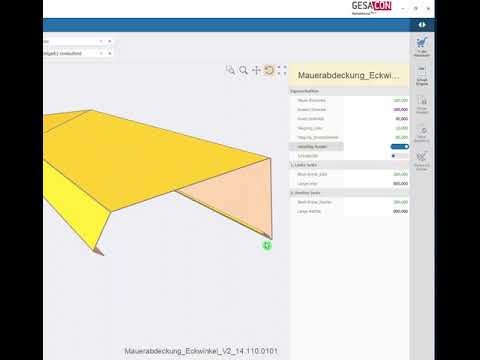The width and height of the screenshot is (480, 360).
Task: Edit the 800,000 length under Rechte Seite
Action: [376, 211]
